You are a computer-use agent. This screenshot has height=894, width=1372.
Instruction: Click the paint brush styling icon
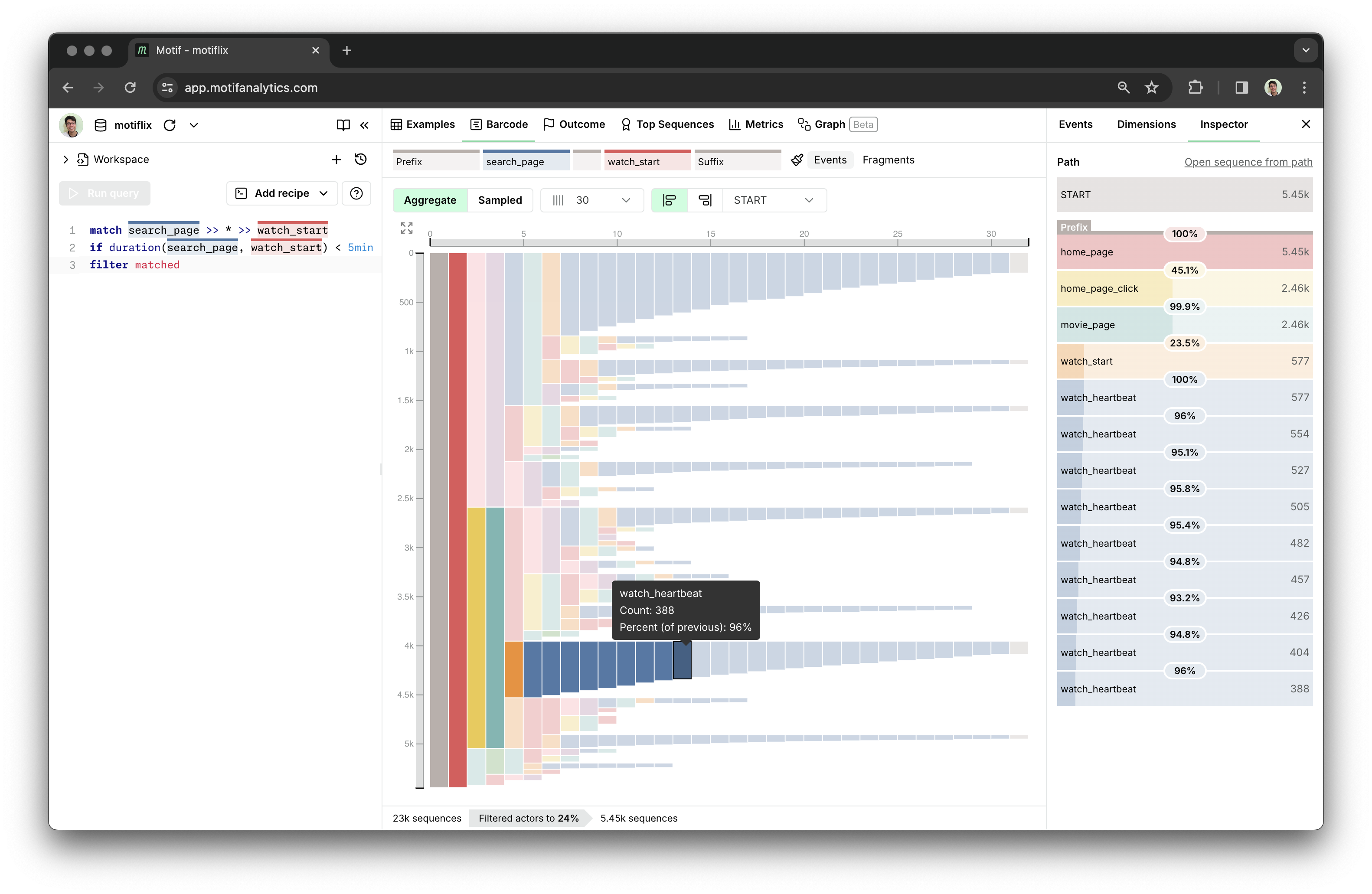pyautogui.click(x=797, y=160)
